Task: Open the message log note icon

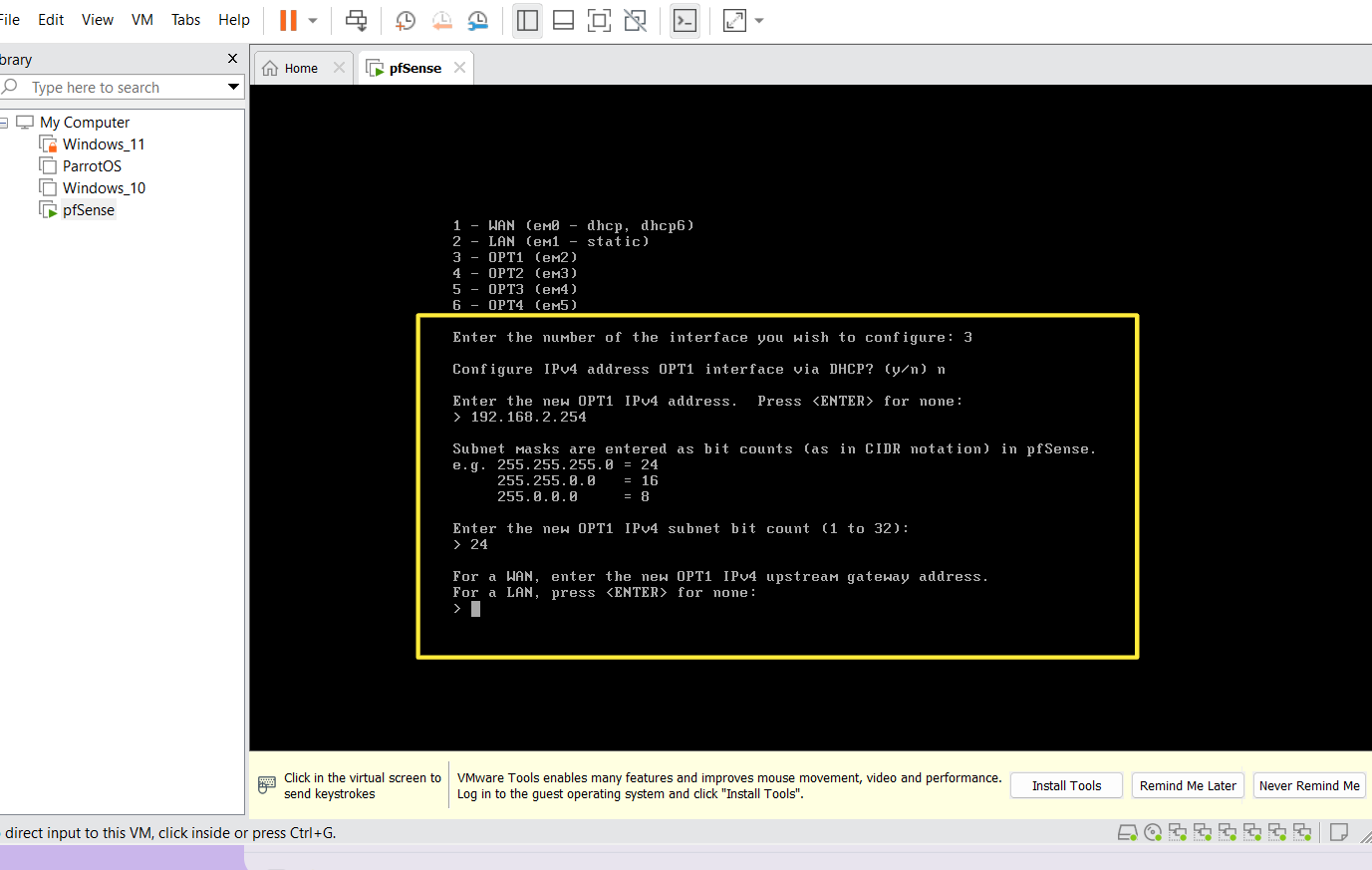Action: pos(1339,832)
